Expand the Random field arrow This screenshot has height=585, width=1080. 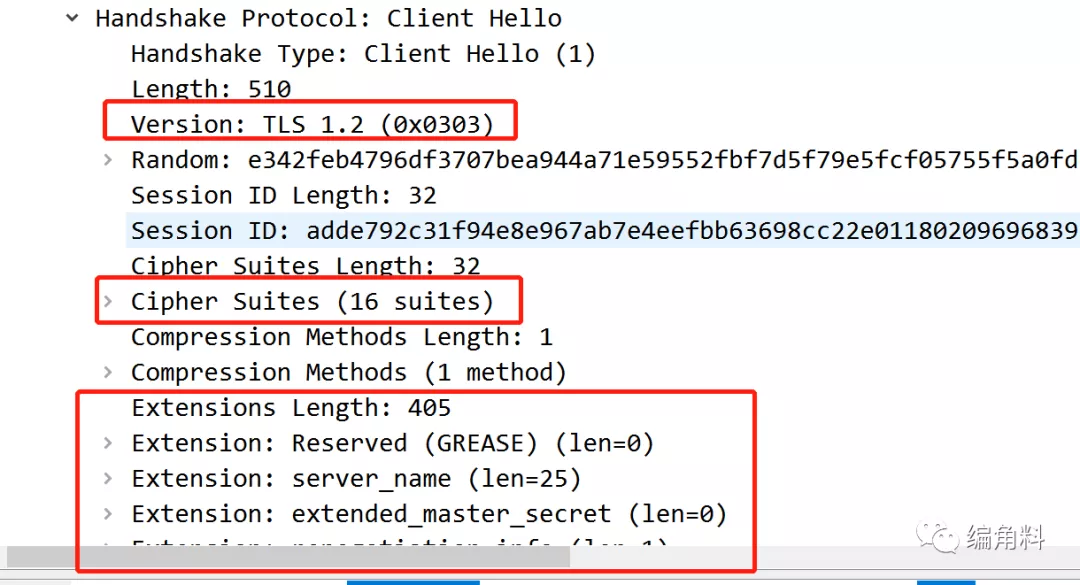click(108, 160)
